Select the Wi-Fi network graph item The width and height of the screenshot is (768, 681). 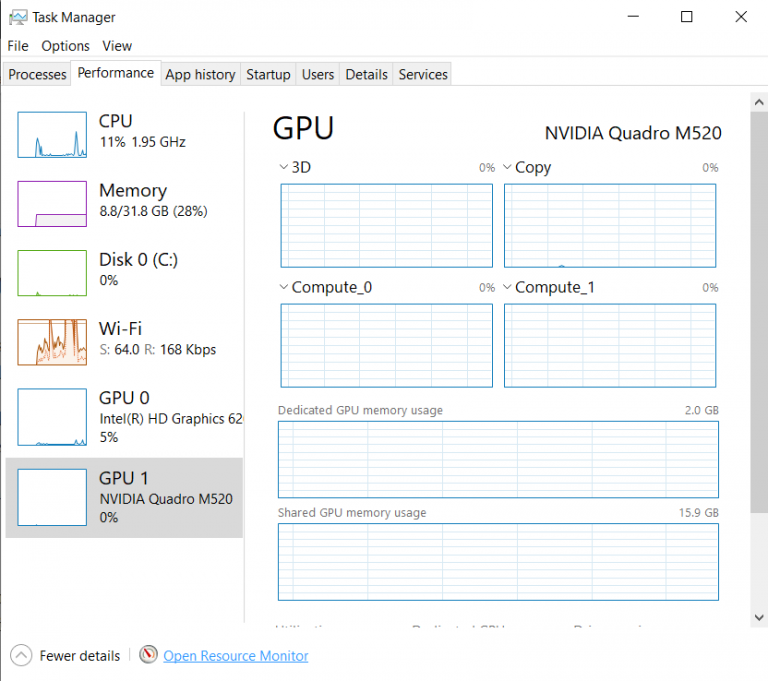pyautogui.click(x=52, y=342)
